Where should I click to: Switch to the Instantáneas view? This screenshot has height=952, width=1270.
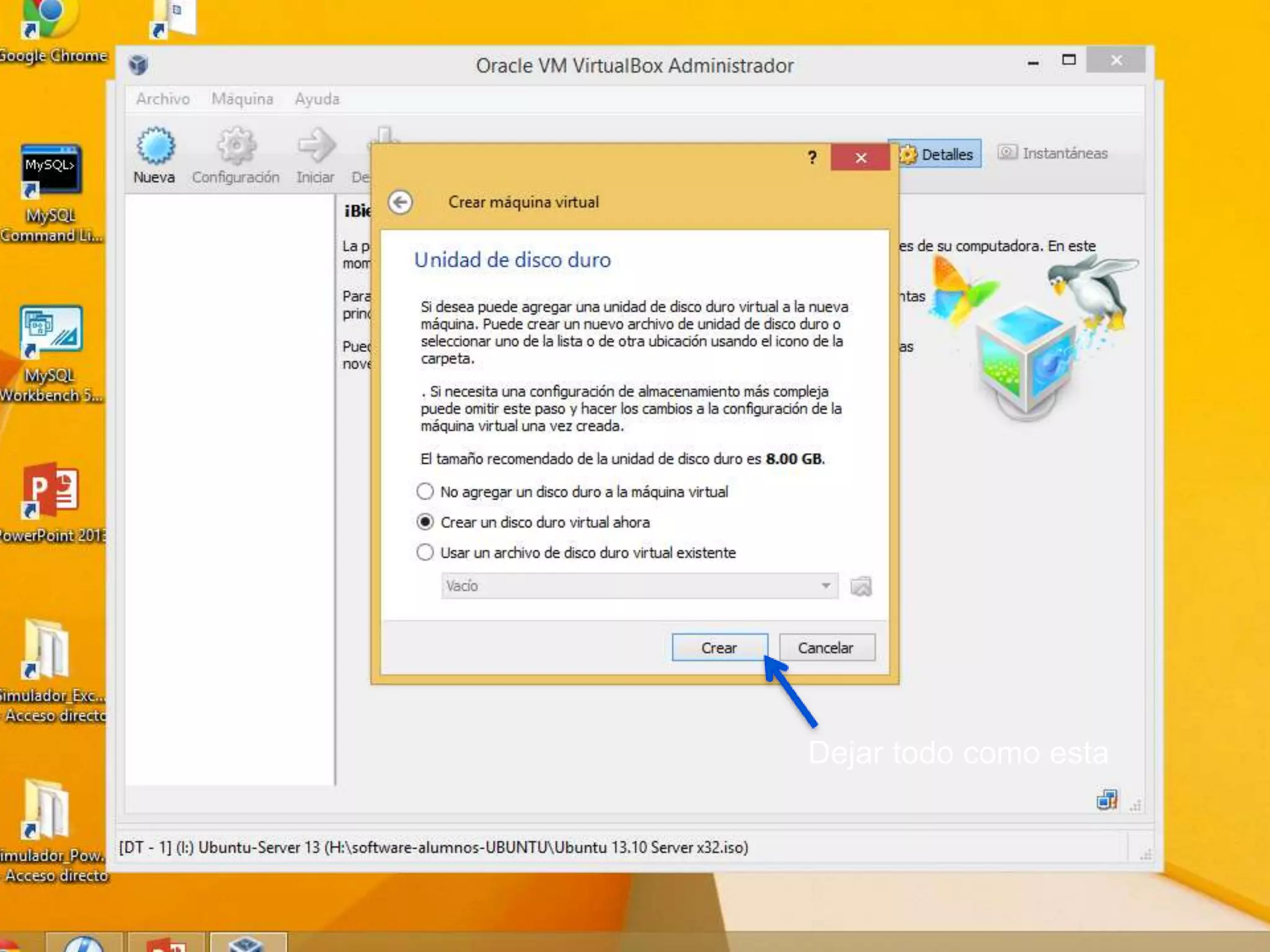click(x=1053, y=153)
